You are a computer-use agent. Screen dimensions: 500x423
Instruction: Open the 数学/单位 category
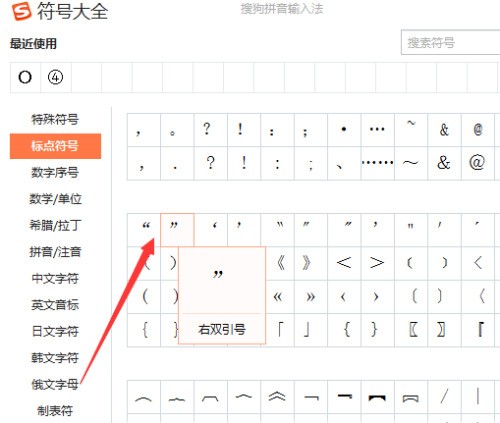tap(55, 199)
